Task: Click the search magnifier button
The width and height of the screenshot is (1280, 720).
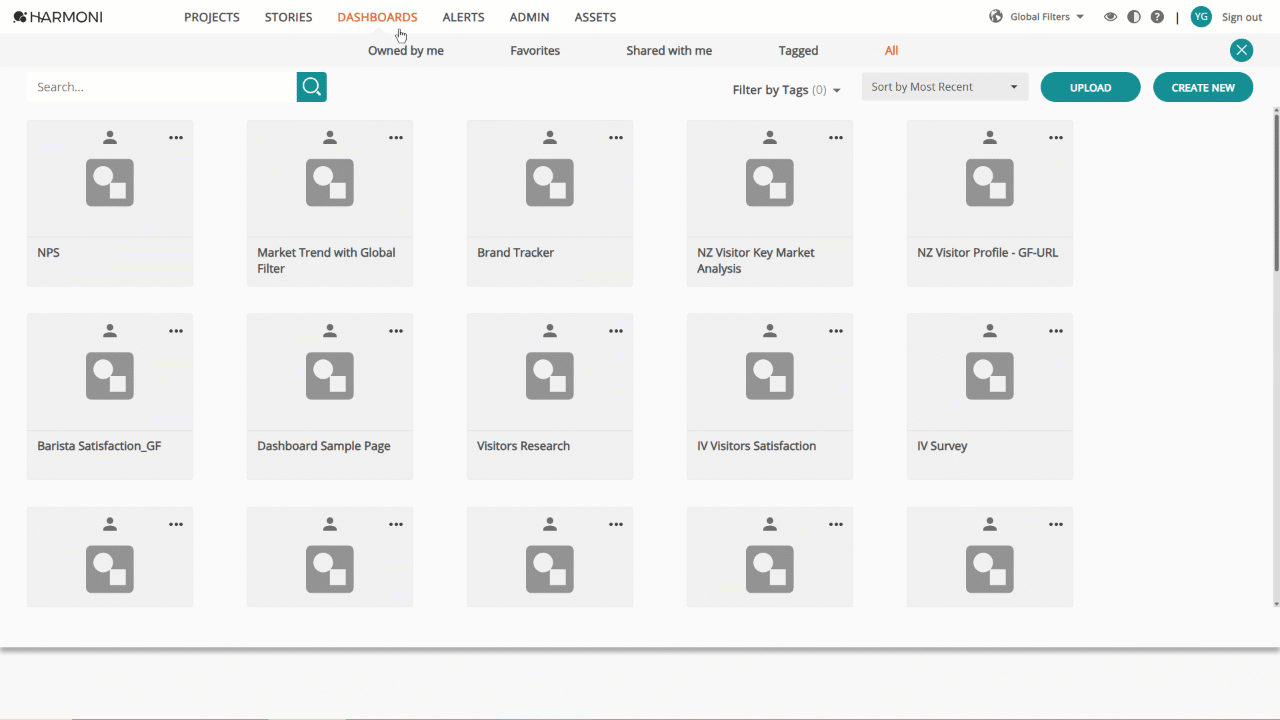Action: pyautogui.click(x=312, y=87)
